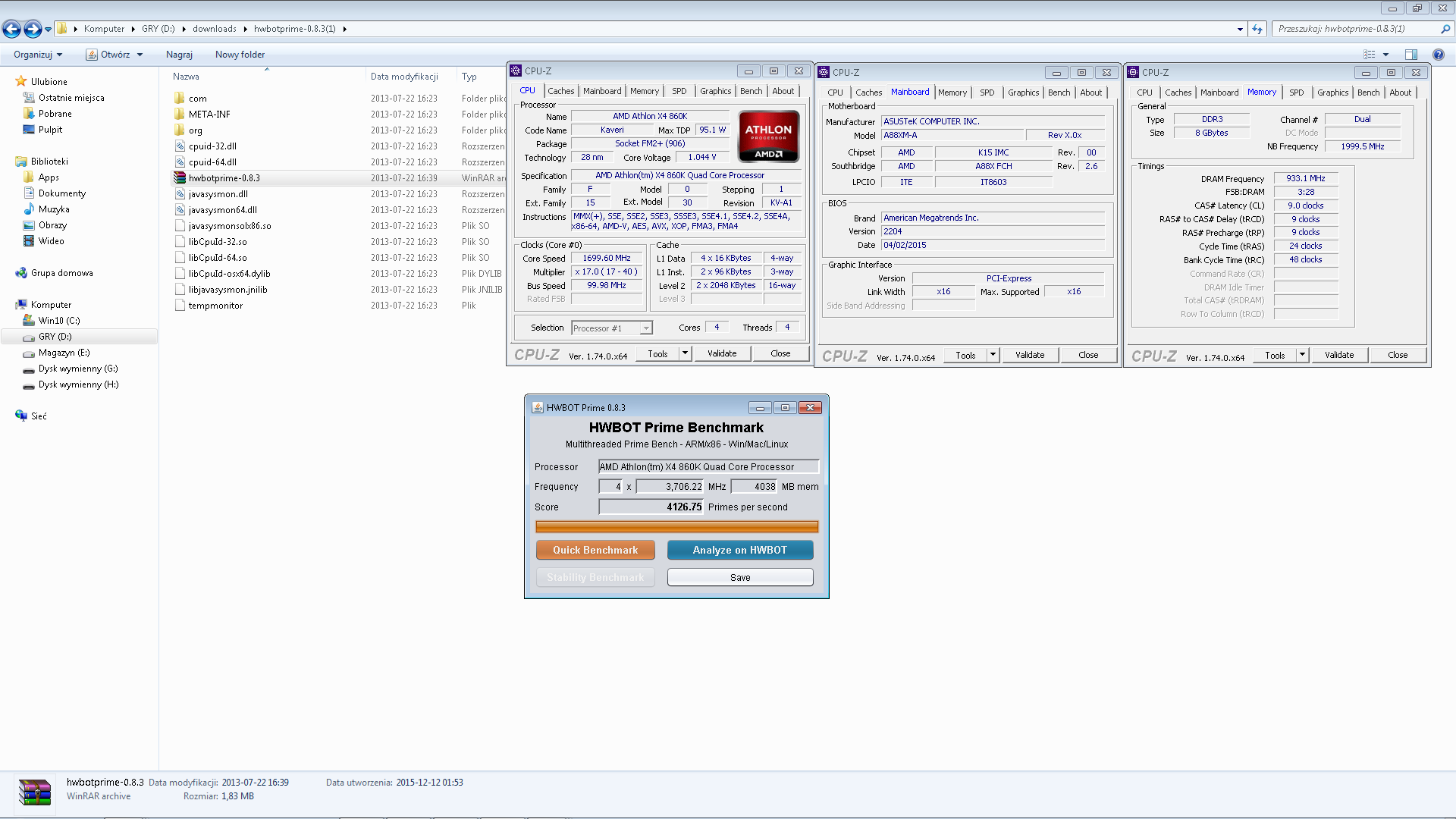Click the Pobrane downloads folder icon
The height and width of the screenshot is (819, 1456).
pos(29,113)
